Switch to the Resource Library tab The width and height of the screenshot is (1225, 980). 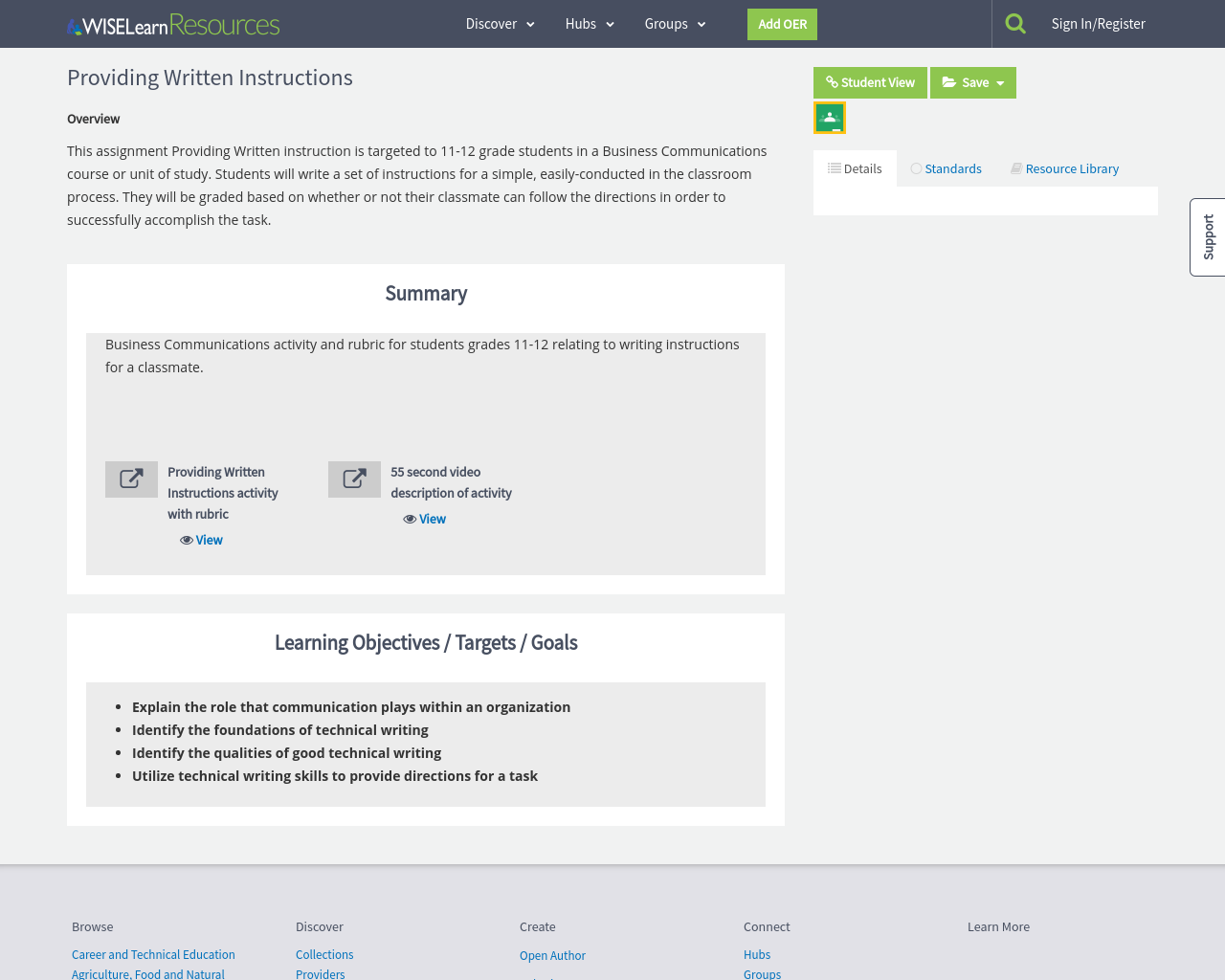click(1064, 168)
